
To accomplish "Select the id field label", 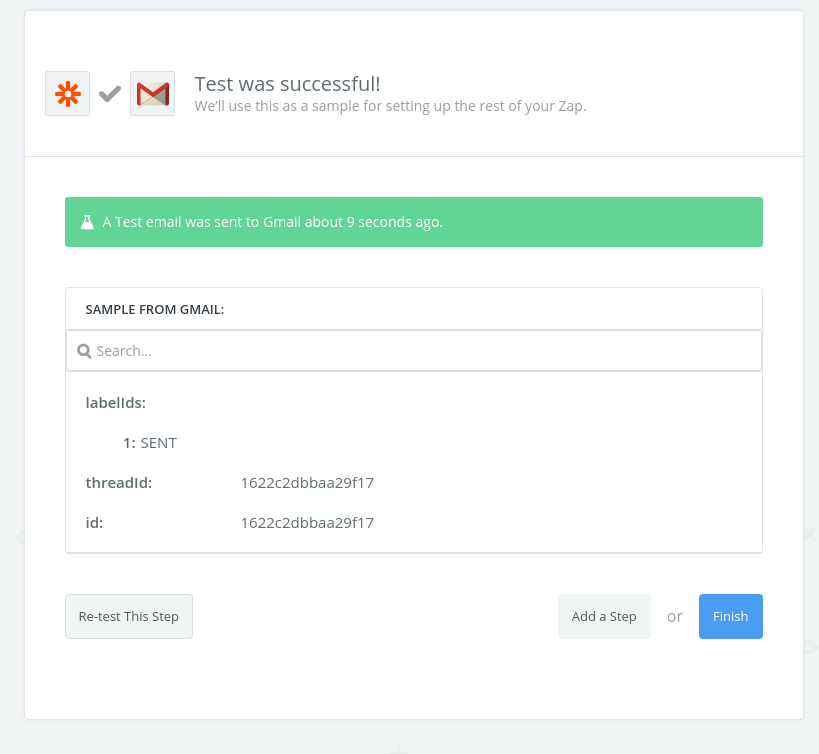I will click(94, 523).
